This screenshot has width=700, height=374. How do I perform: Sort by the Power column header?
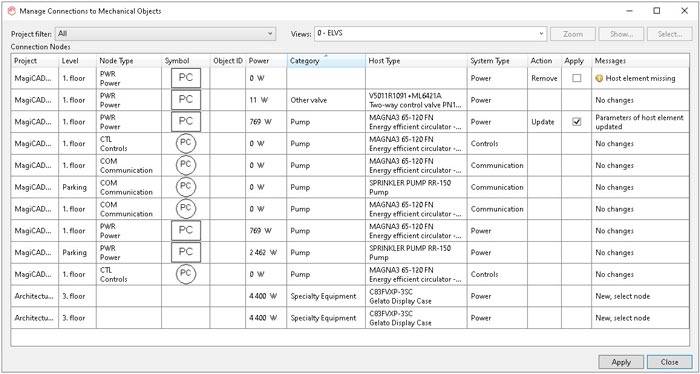pyautogui.click(x=266, y=61)
